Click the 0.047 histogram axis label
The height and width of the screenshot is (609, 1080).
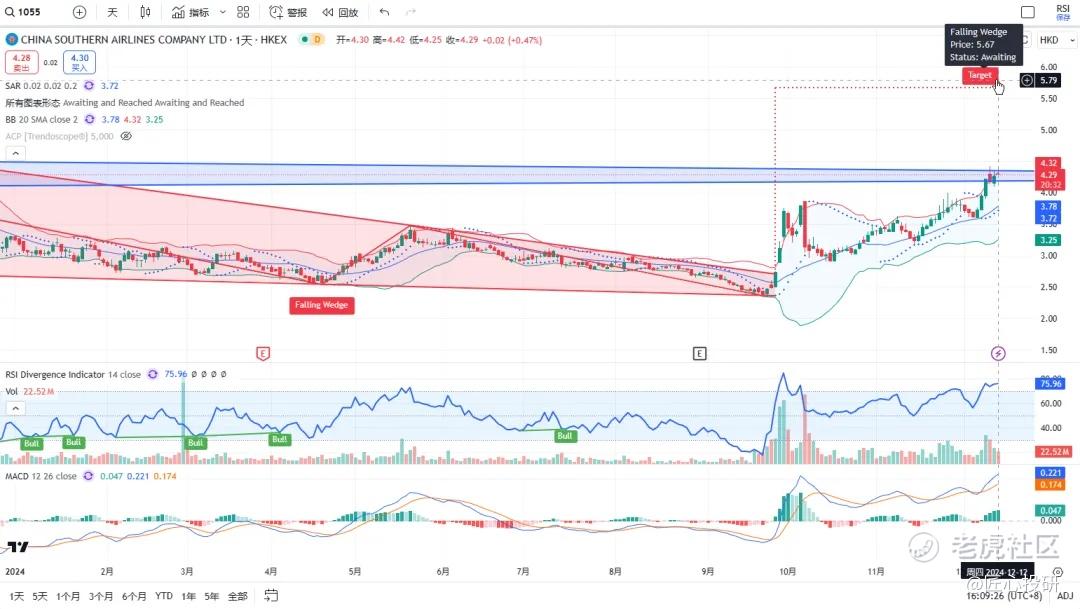[x=1050, y=510]
